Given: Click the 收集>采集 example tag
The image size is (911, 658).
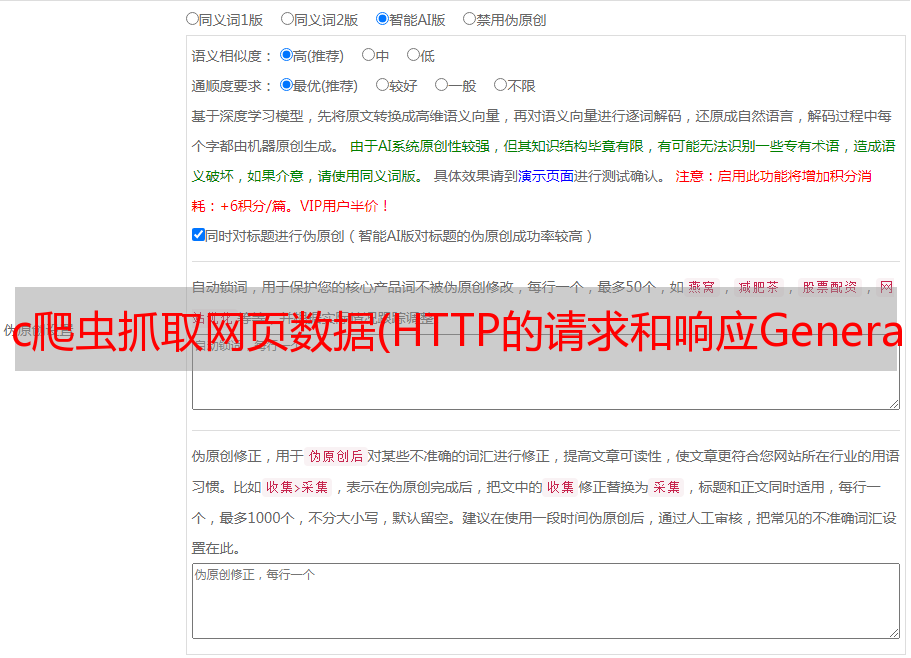Looking at the screenshot, I should 297,487.
